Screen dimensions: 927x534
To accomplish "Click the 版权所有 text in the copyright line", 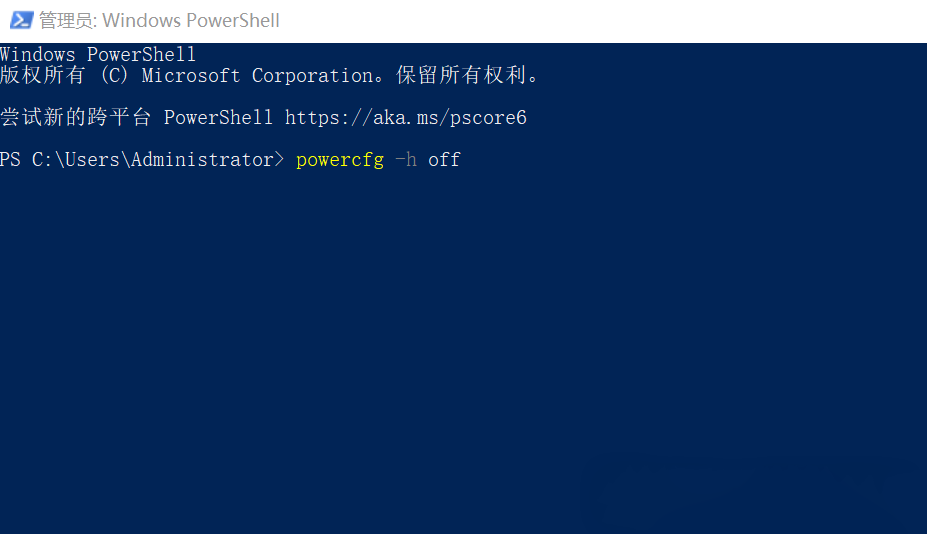I will pyautogui.click(x=44, y=76).
